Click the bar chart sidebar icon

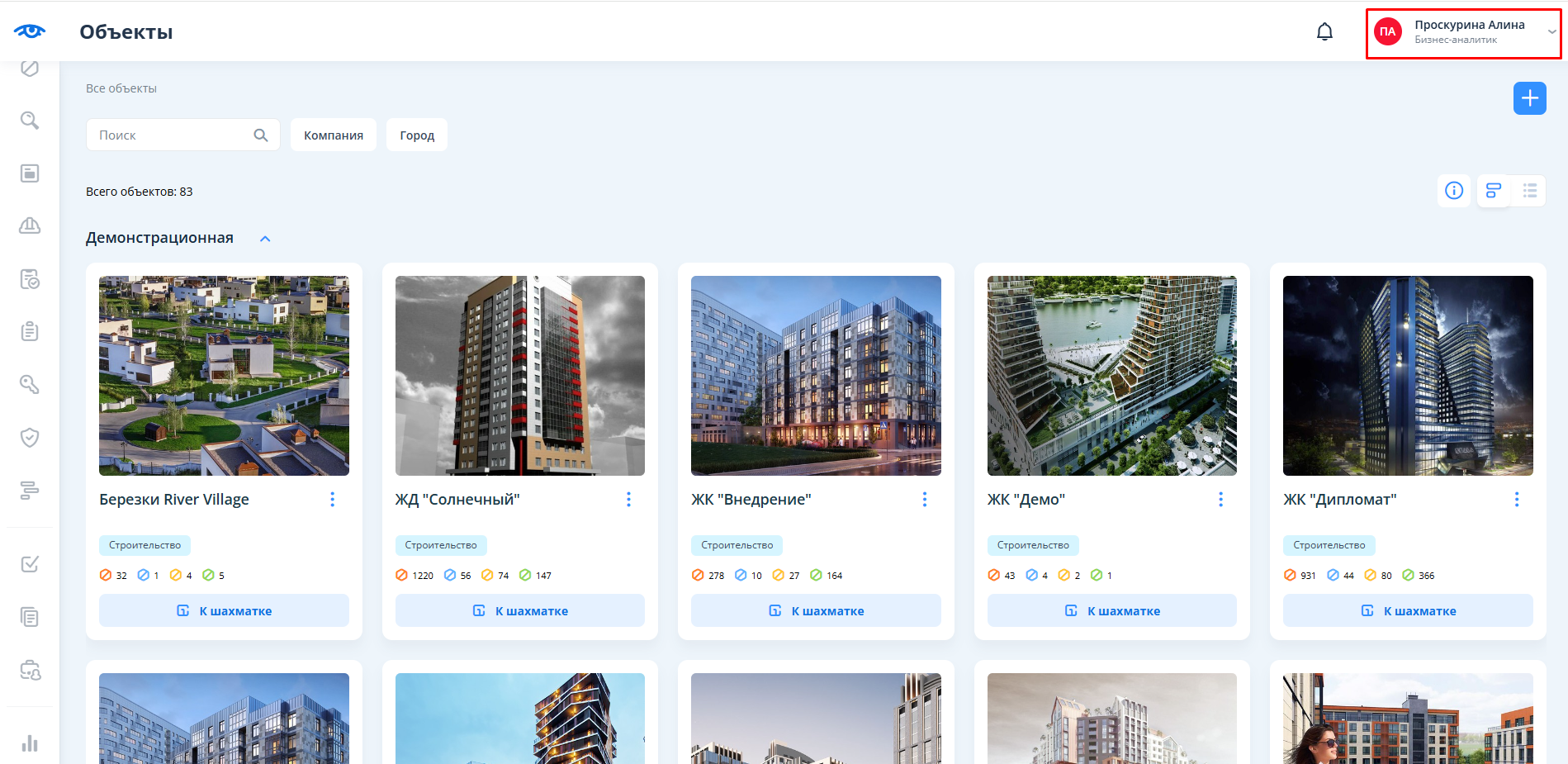pos(30,743)
